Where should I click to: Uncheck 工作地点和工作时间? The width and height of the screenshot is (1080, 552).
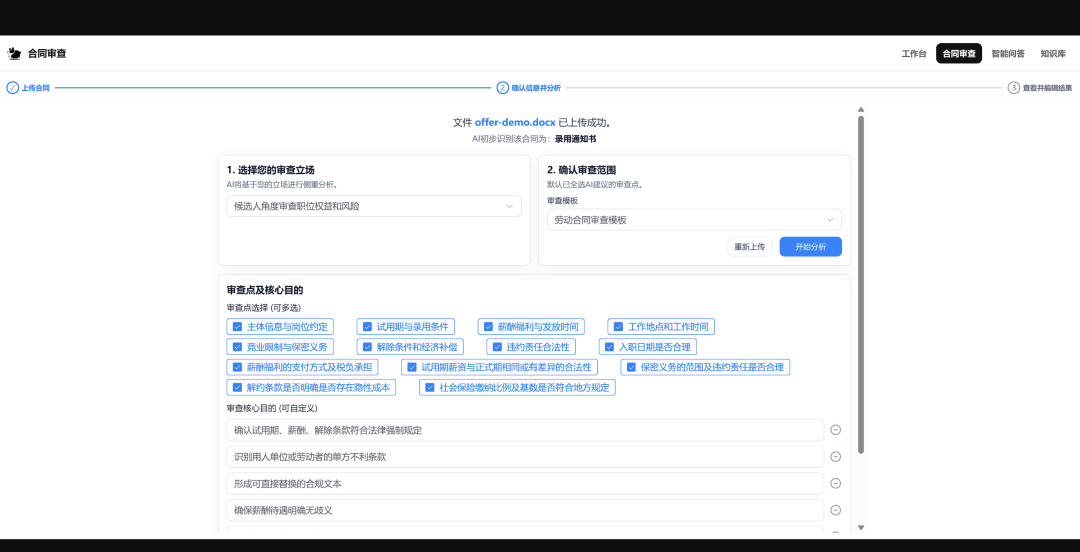coord(619,327)
